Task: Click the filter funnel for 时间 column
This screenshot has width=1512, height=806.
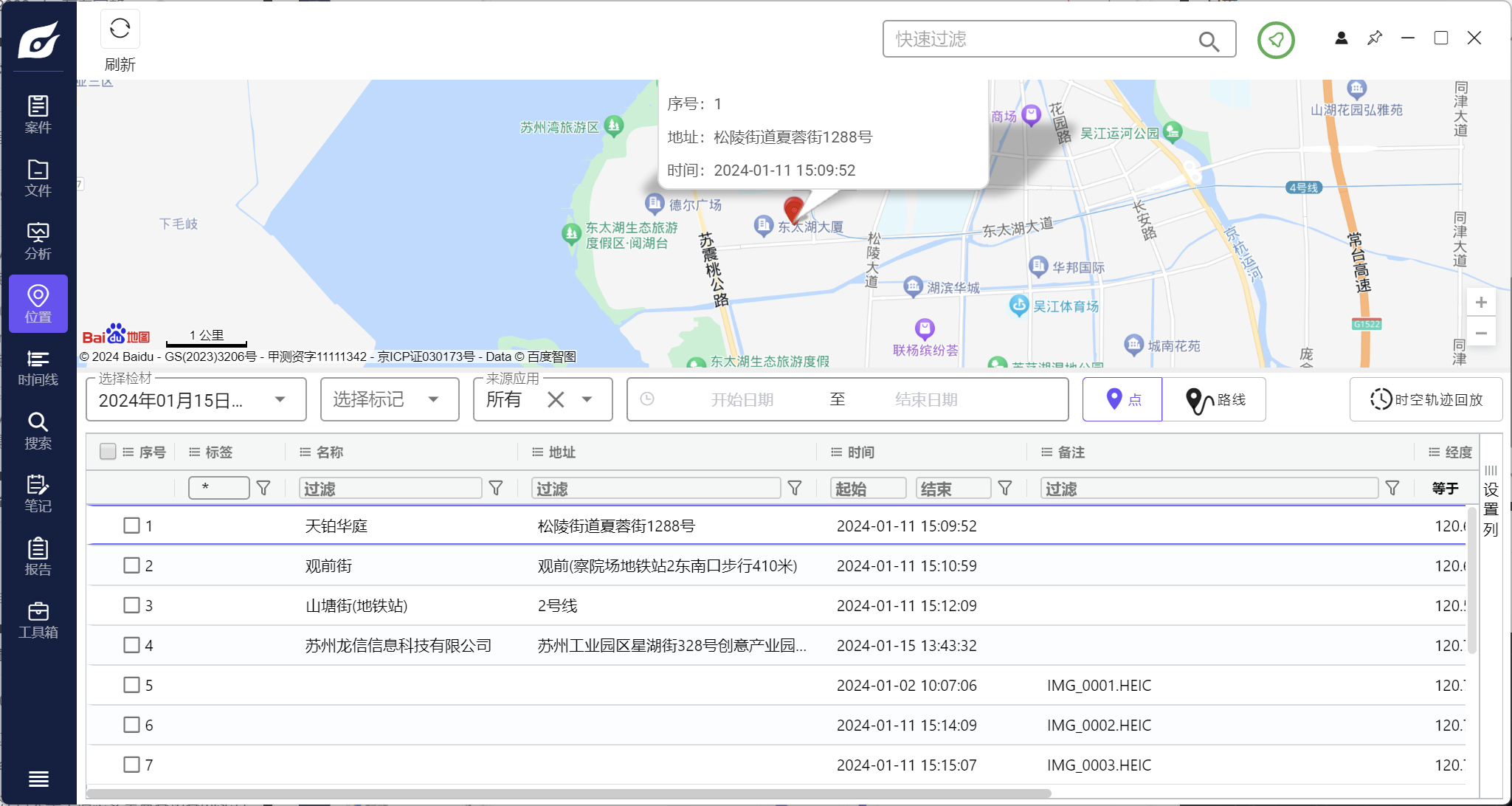Action: 1005,488
